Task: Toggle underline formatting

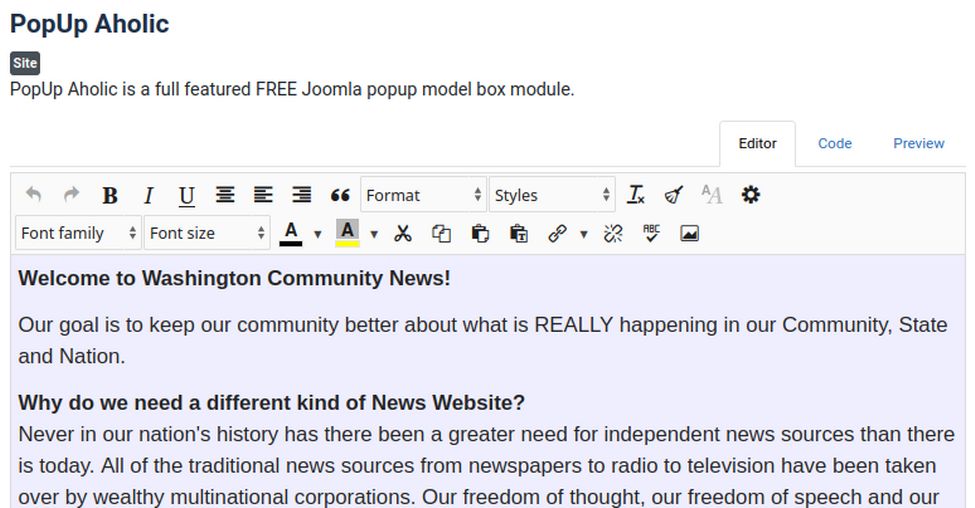Action: point(186,195)
